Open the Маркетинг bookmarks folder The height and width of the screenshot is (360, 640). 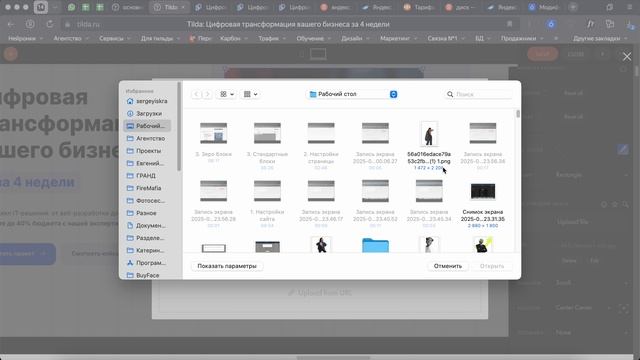398,38
